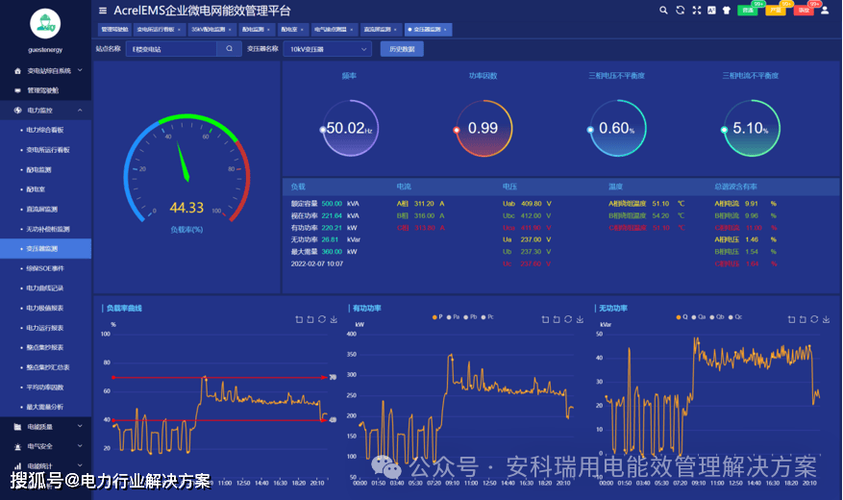Open the green alarm badge button
Viewport: 843px width, 500px height.
(x=747, y=10)
